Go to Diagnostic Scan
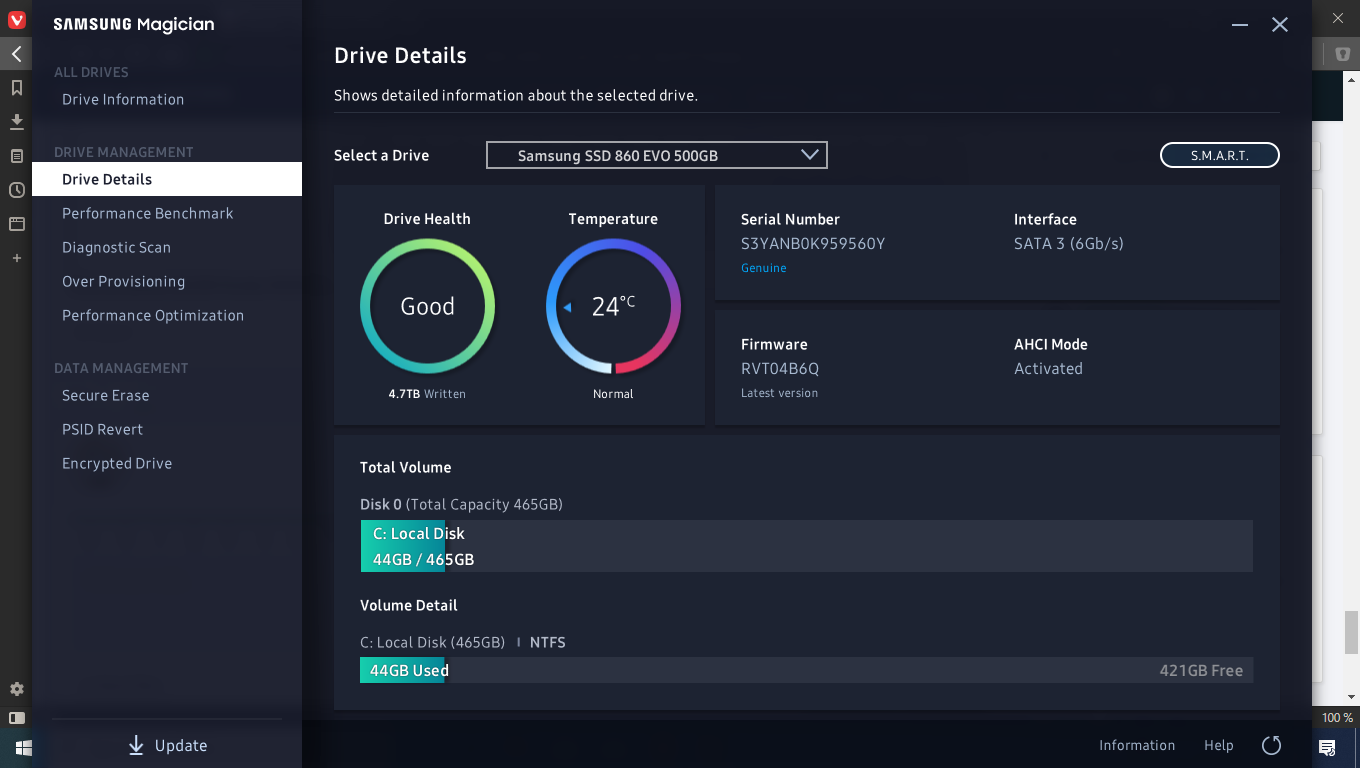This screenshot has width=1360, height=768. pos(116,247)
